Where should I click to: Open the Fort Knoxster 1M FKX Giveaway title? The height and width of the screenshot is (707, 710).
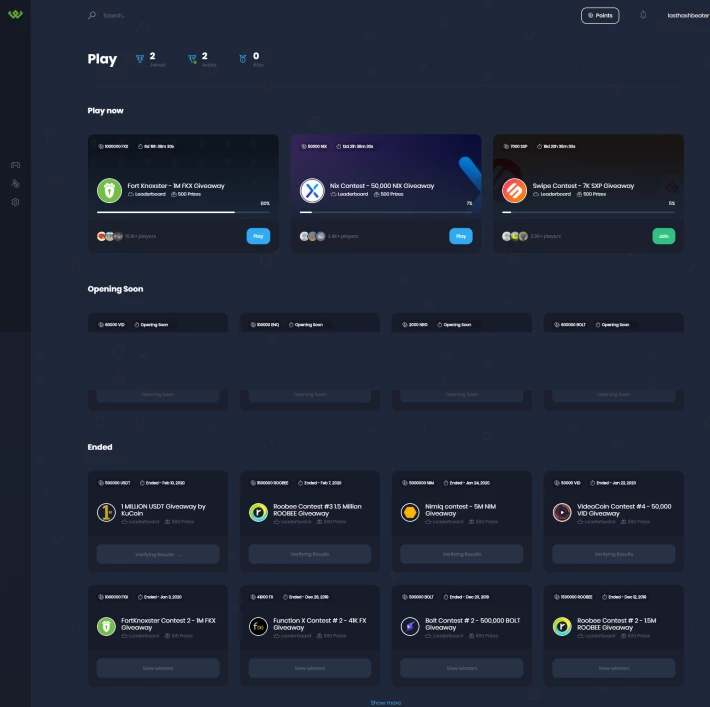pyautogui.click(x=176, y=186)
